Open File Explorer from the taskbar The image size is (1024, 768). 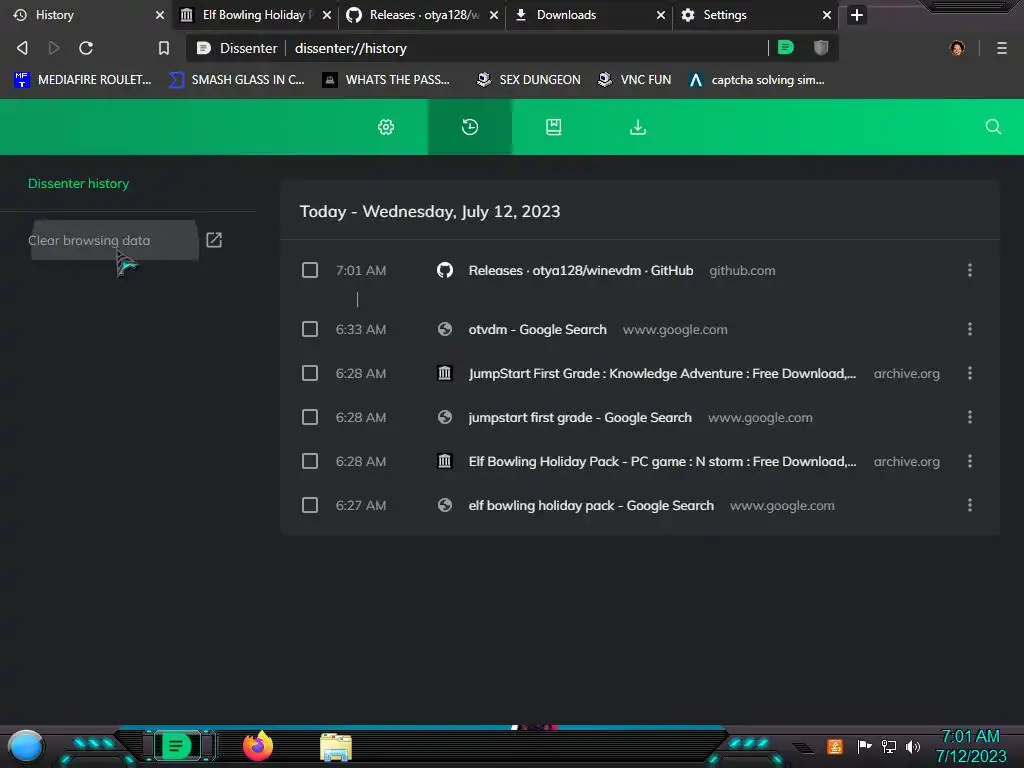[x=336, y=747]
